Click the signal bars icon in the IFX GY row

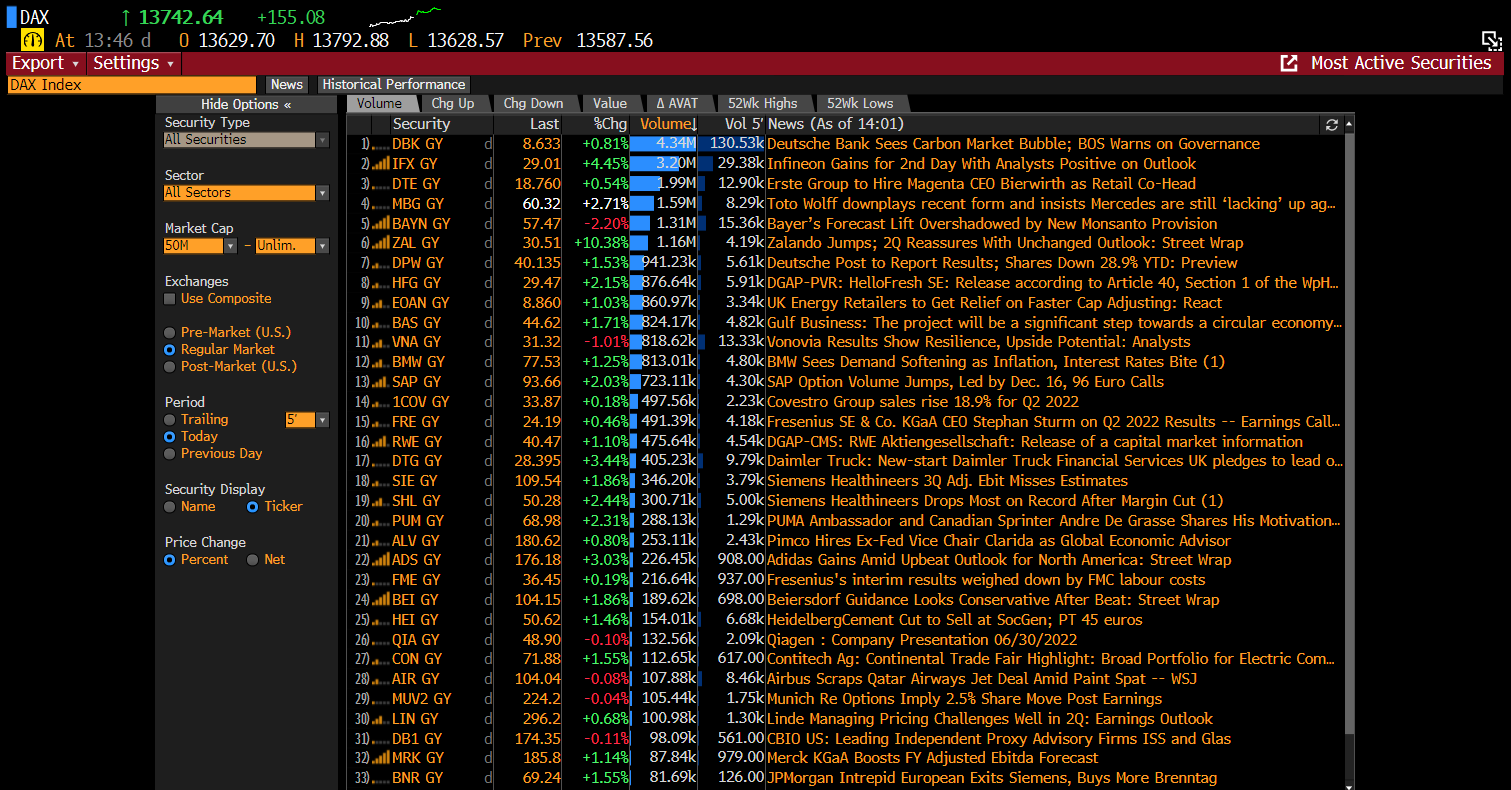click(380, 164)
